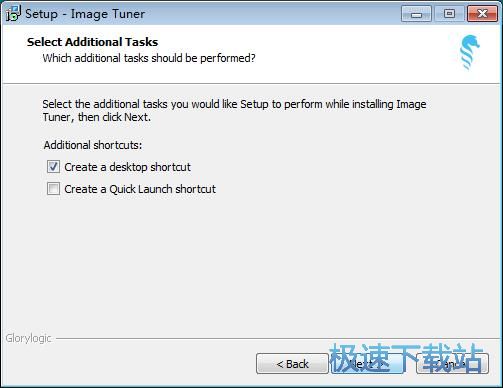Close the Image Tuner setup window

[482, 14]
